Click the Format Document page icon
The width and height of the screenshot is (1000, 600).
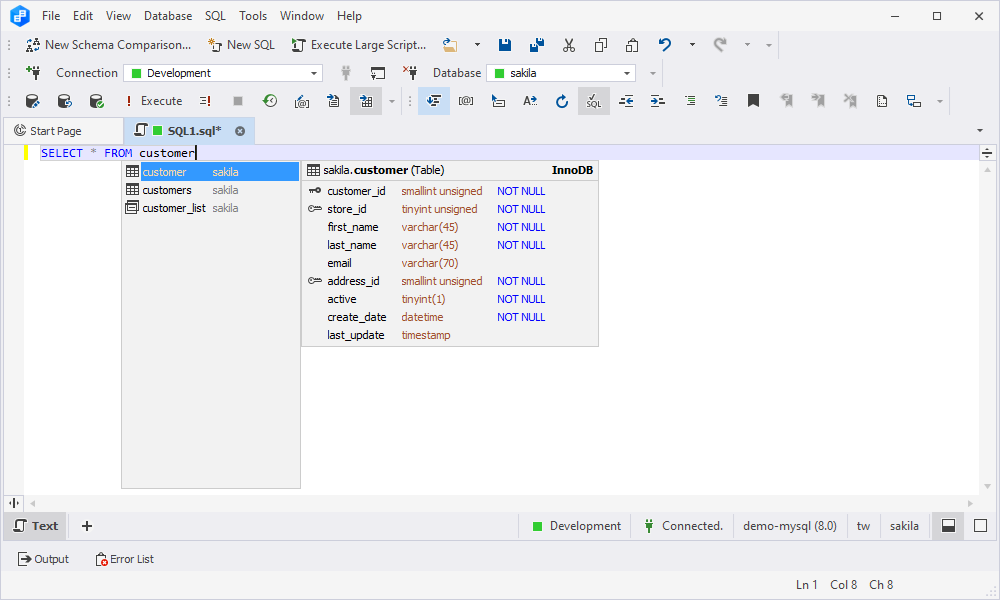pyautogui.click(x=882, y=101)
